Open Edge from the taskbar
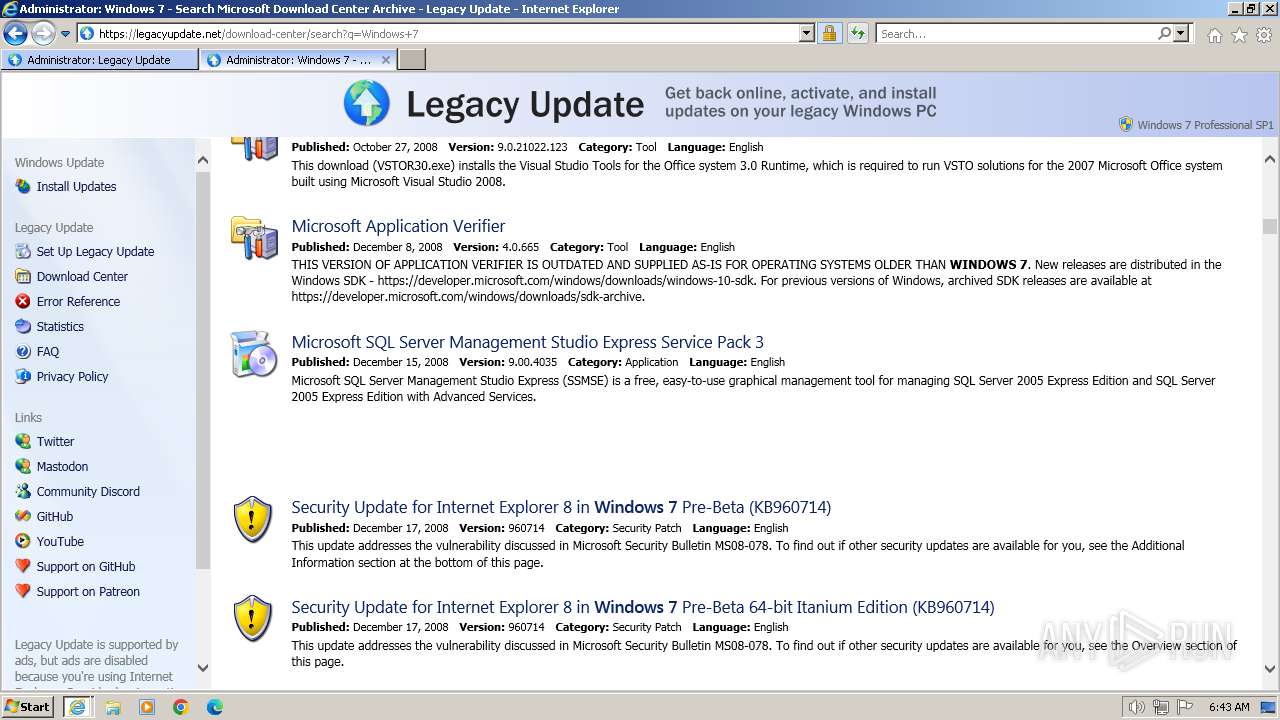This screenshot has width=1280, height=720. [x=215, y=707]
